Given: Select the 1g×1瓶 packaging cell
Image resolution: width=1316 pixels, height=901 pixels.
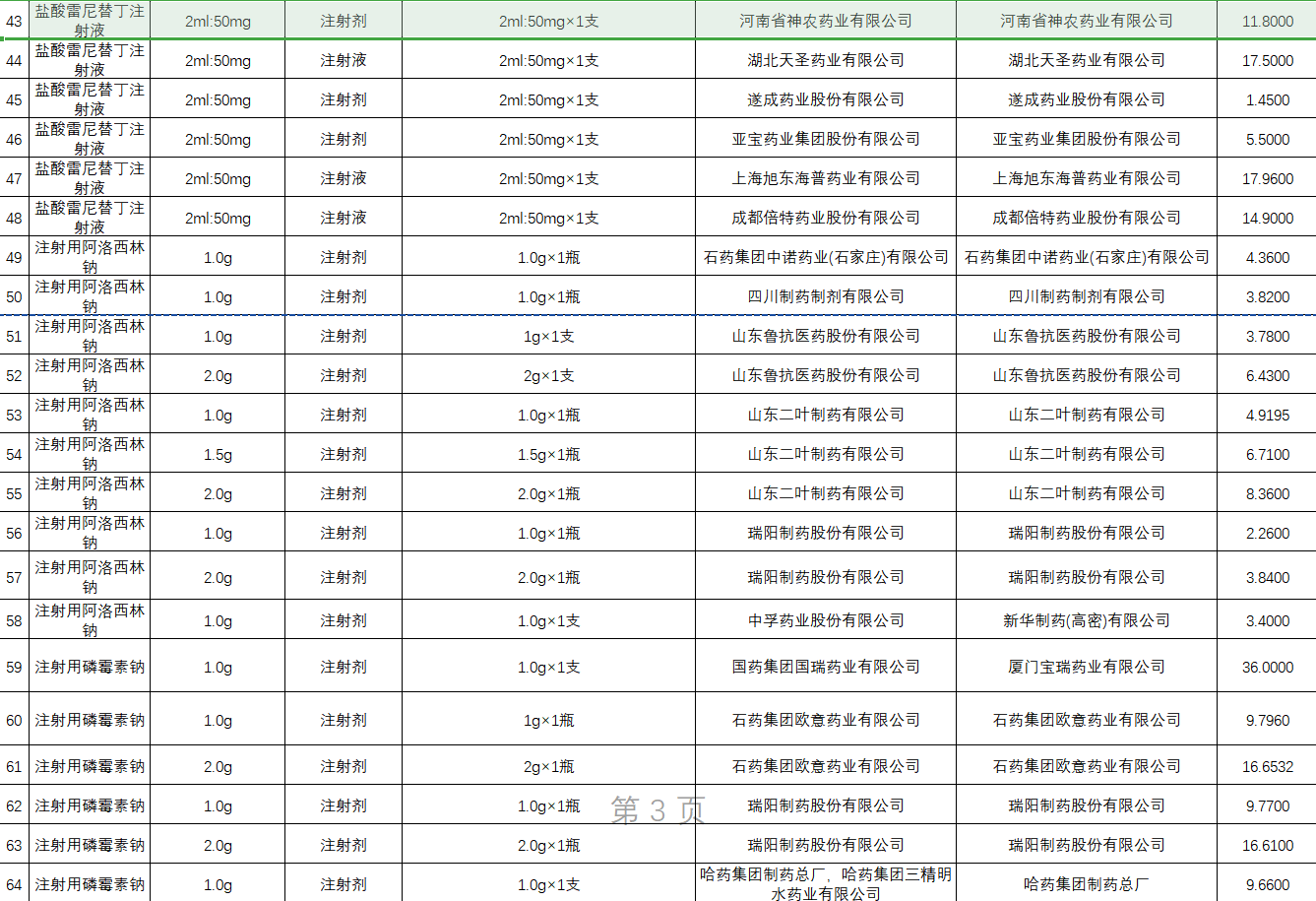Looking at the screenshot, I should click(549, 720).
